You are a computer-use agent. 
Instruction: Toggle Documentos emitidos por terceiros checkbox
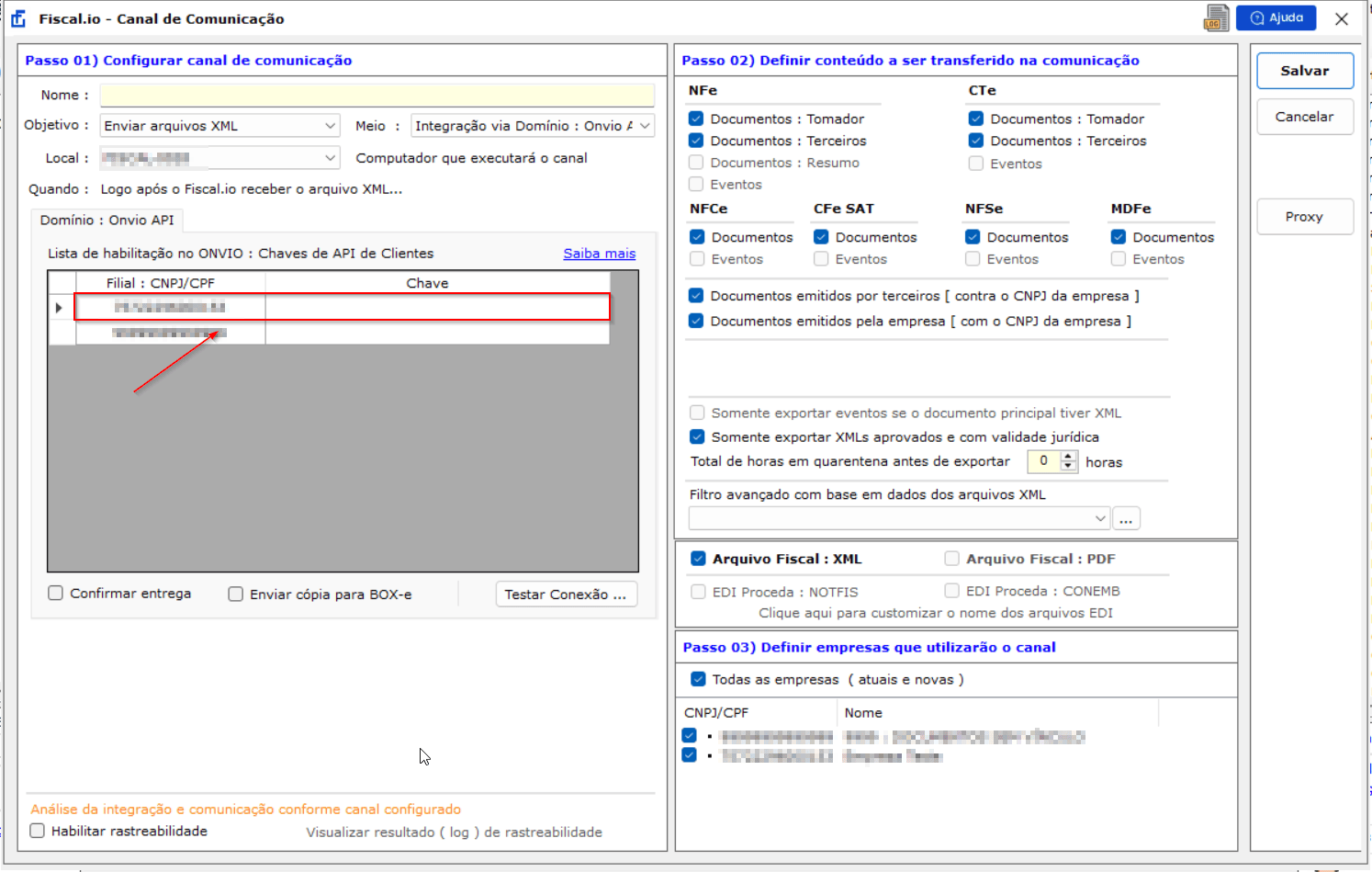(696, 296)
